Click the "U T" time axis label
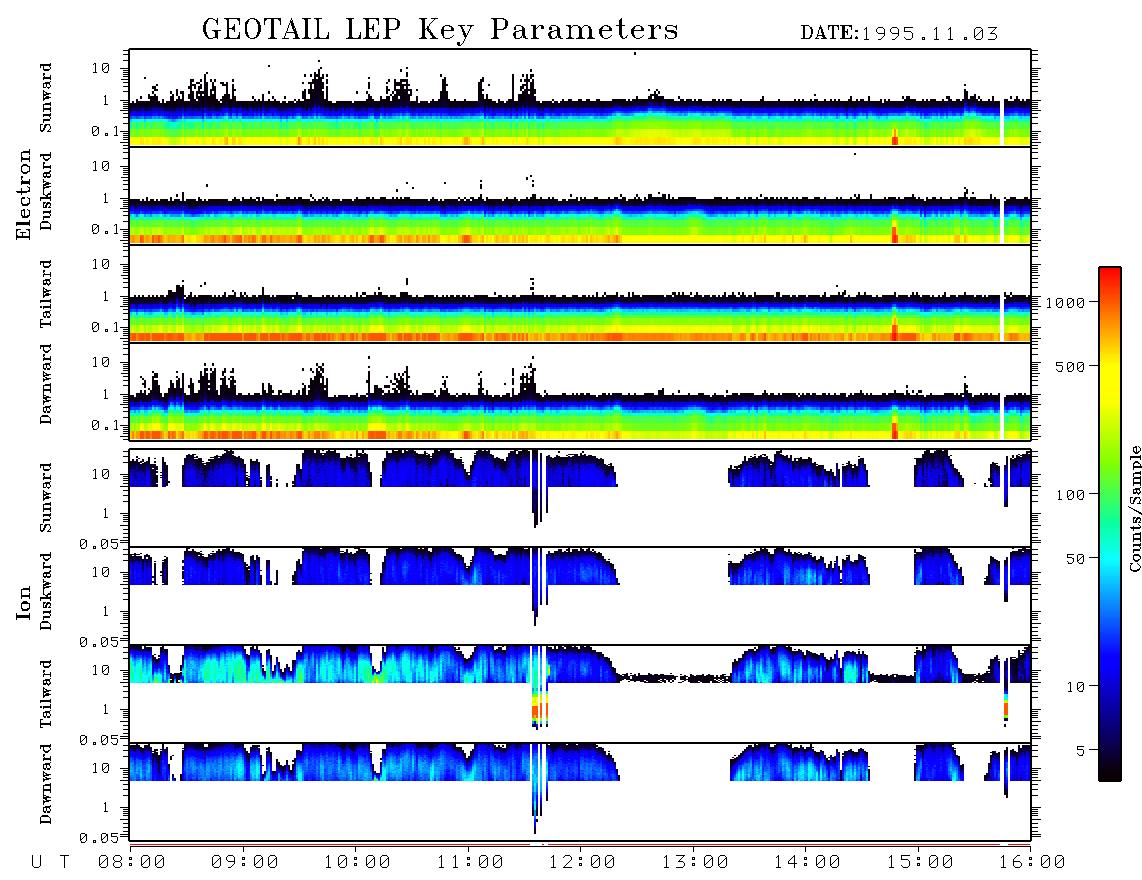 pos(50,862)
